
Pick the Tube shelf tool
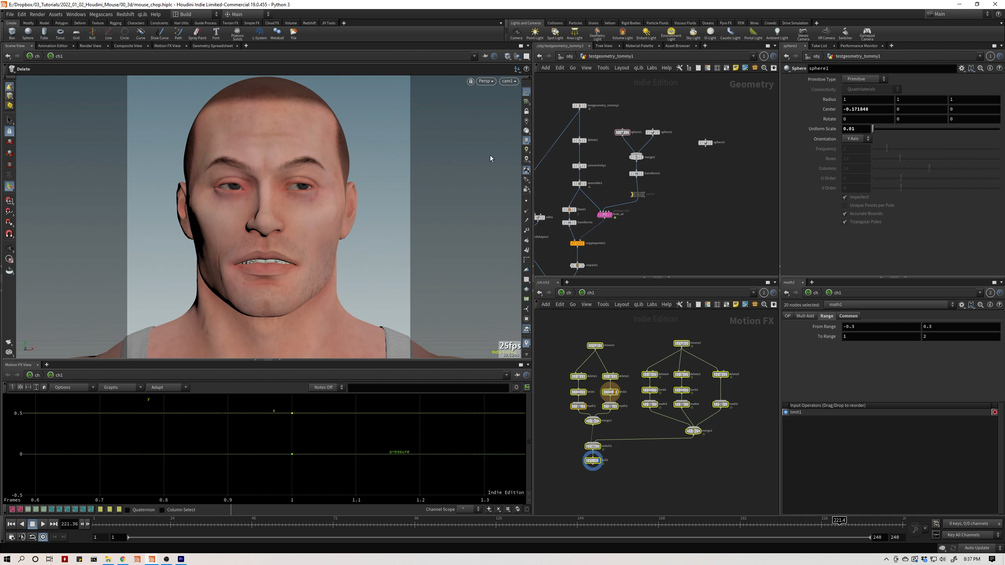[x=44, y=33]
